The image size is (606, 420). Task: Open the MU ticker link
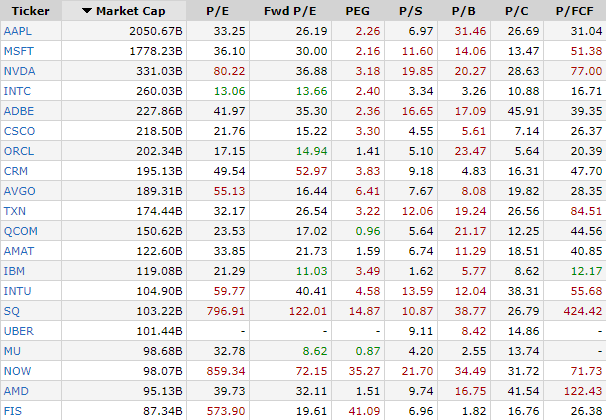12,351
